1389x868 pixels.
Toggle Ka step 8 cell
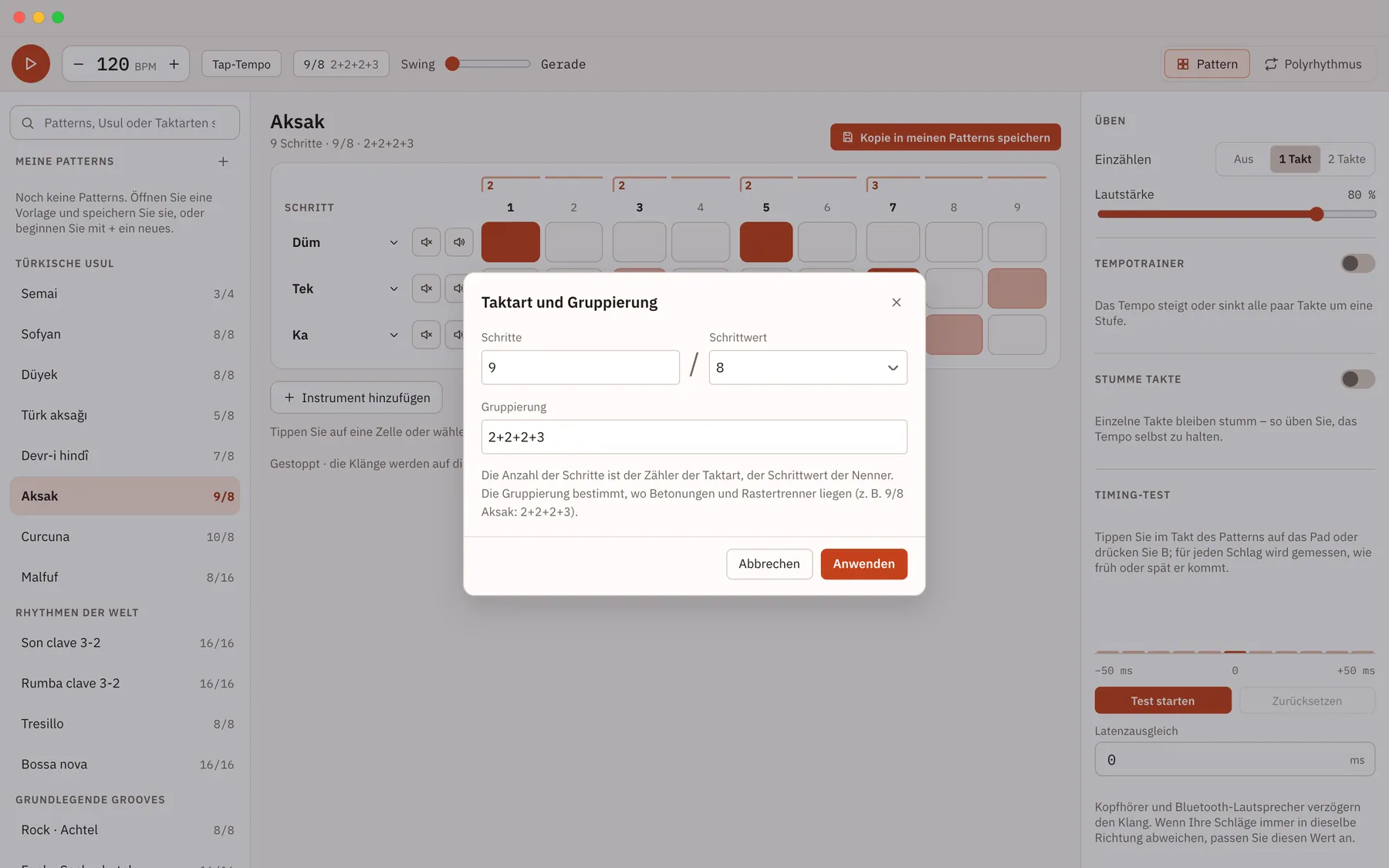pos(954,335)
